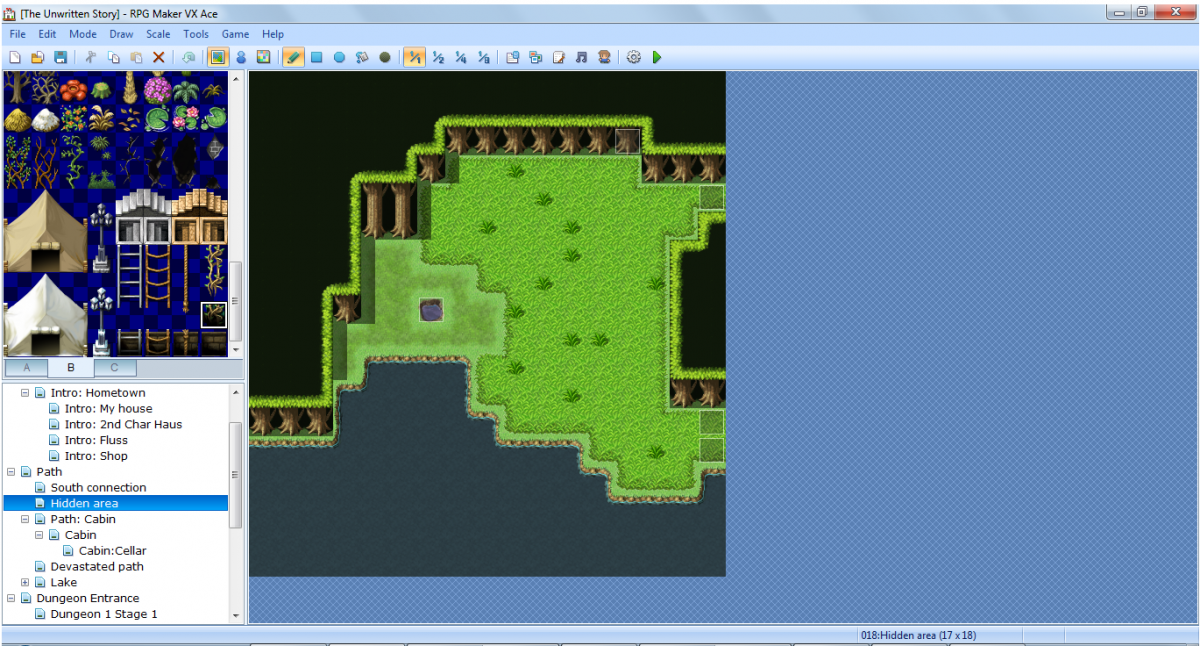Viewport: 1200px width, 646px height.
Task: Select the Dungeon 1 Stage 1 map
Action: 104,614
